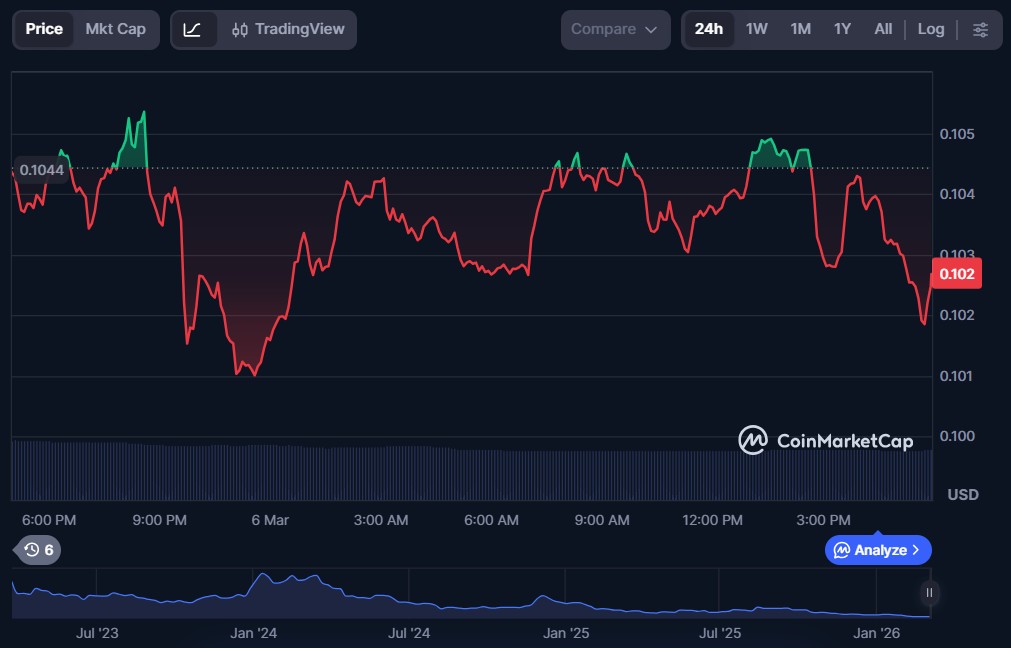Open the price alert history with 6 entries
This screenshot has width=1011, height=648.
point(36,550)
